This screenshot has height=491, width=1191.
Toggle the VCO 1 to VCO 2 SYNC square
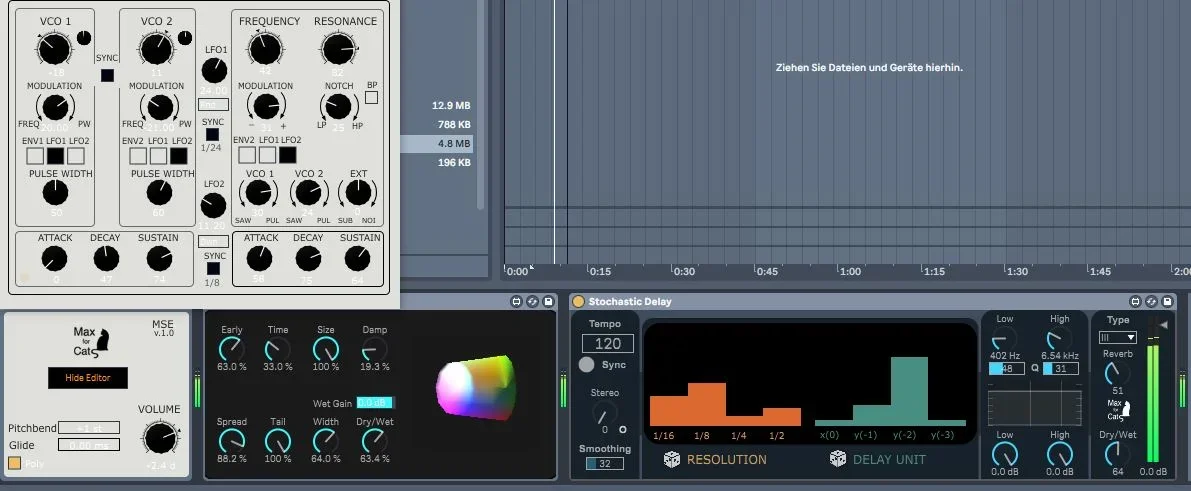tap(107, 75)
